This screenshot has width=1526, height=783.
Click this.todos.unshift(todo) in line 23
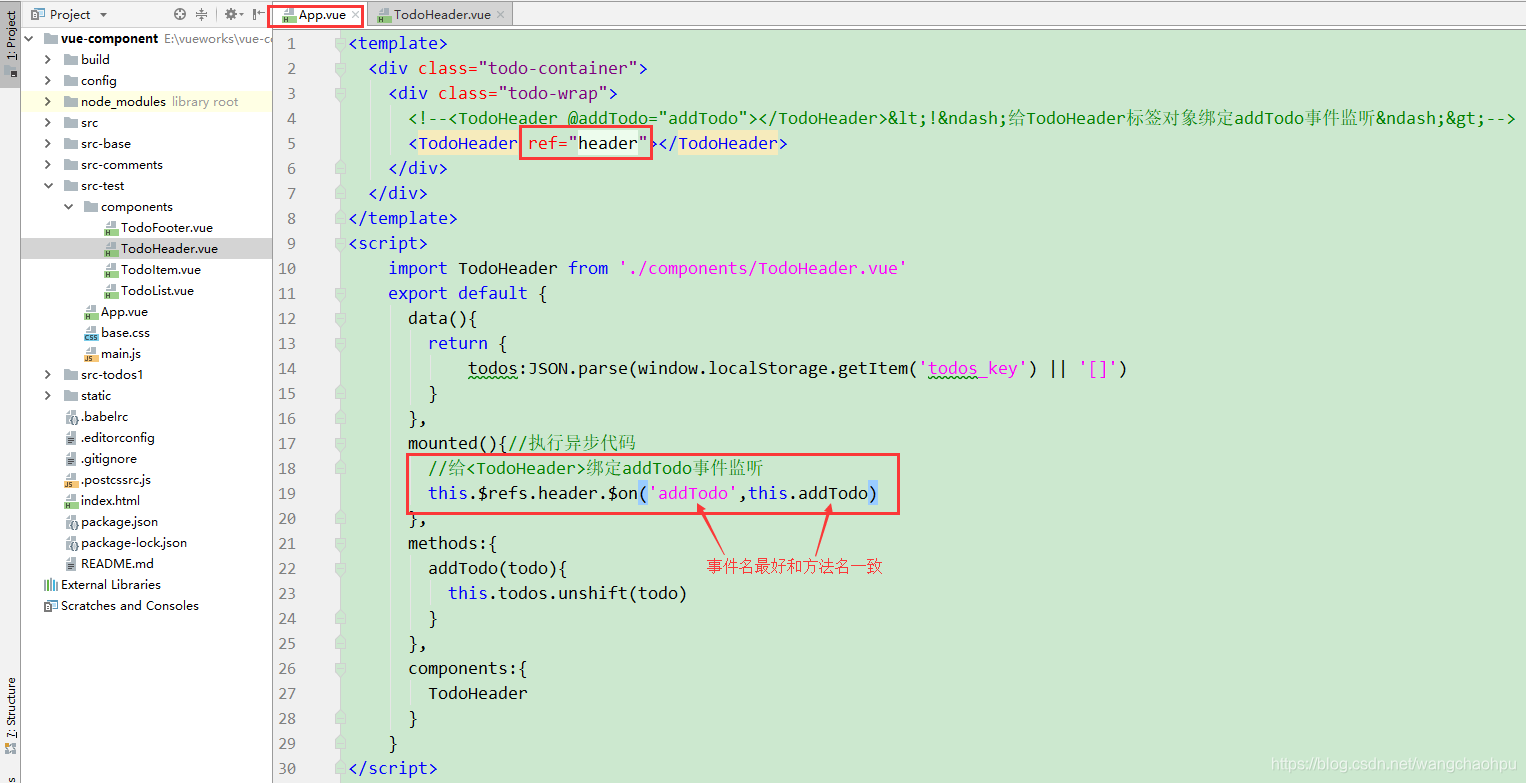pos(567,593)
